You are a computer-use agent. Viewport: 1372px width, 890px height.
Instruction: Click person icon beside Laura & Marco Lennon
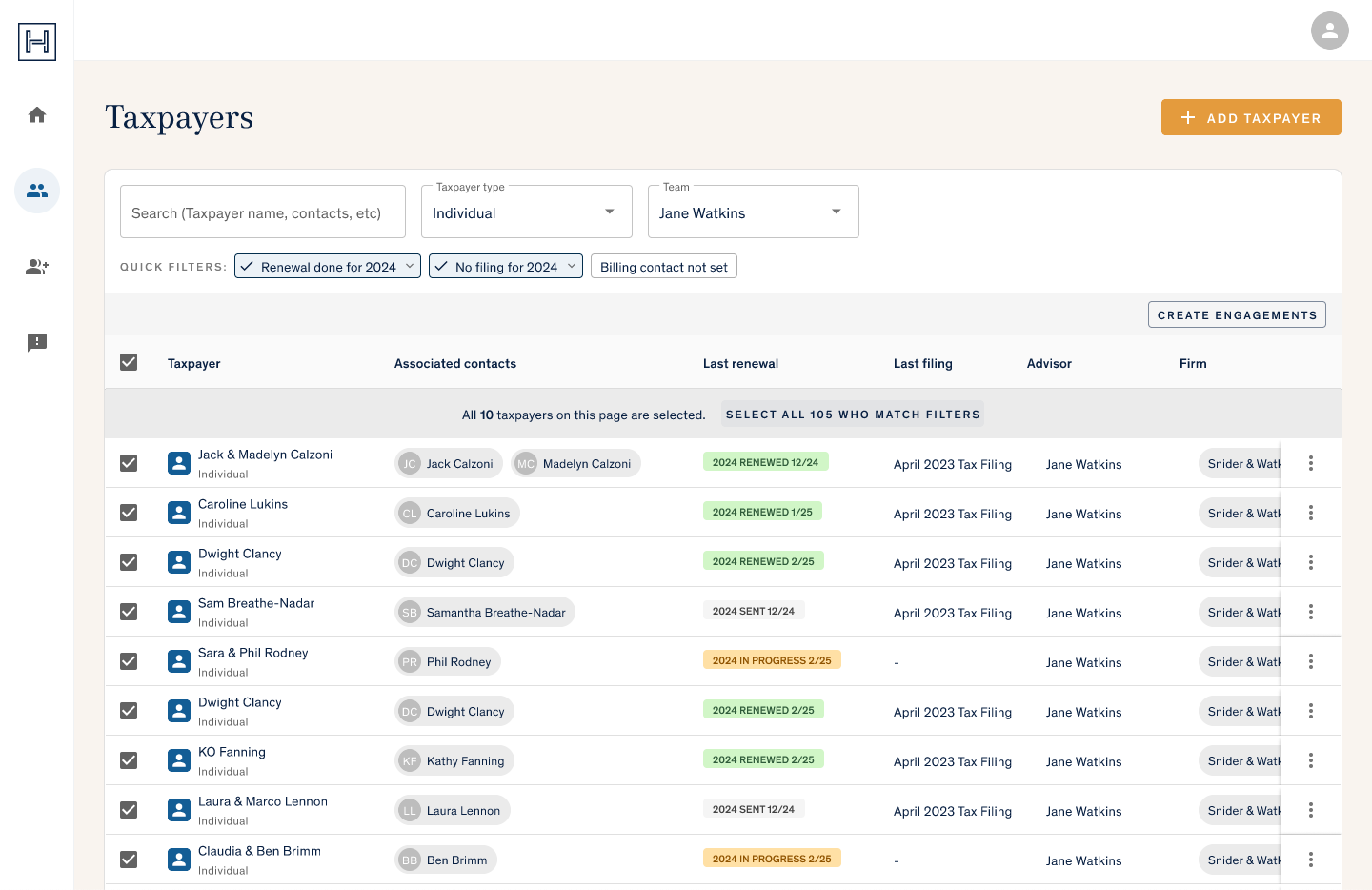pos(179,810)
